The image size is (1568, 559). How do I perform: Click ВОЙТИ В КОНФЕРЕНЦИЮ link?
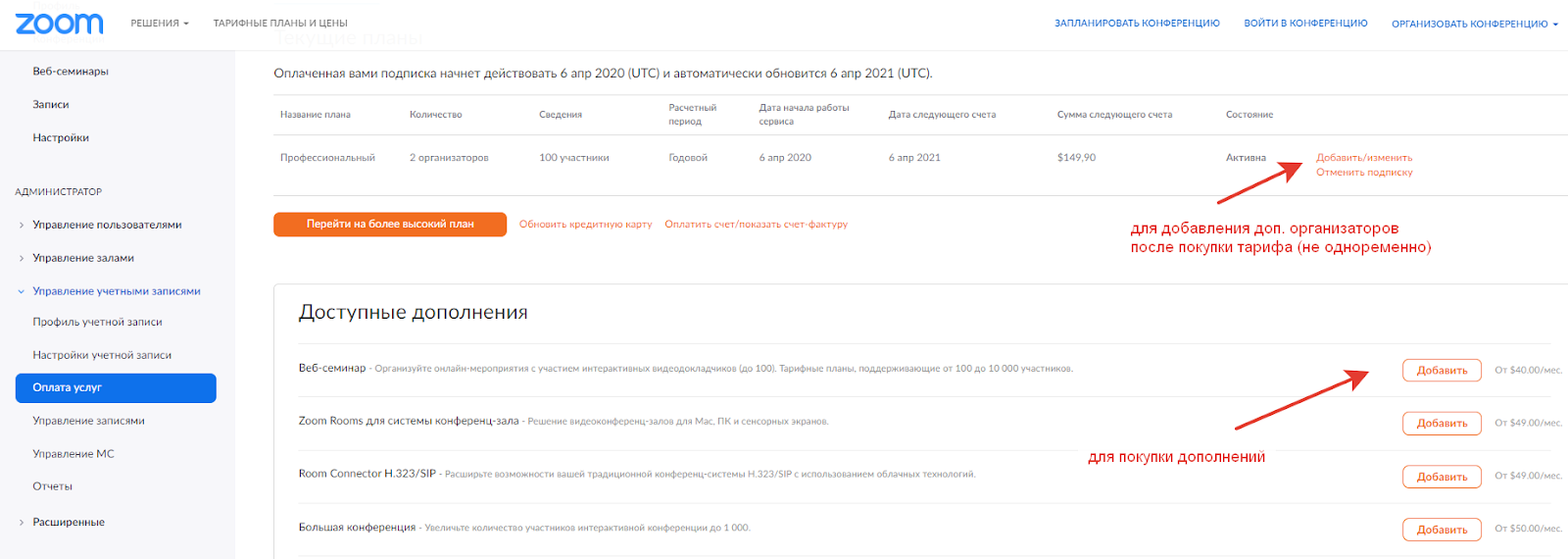[x=1305, y=24]
